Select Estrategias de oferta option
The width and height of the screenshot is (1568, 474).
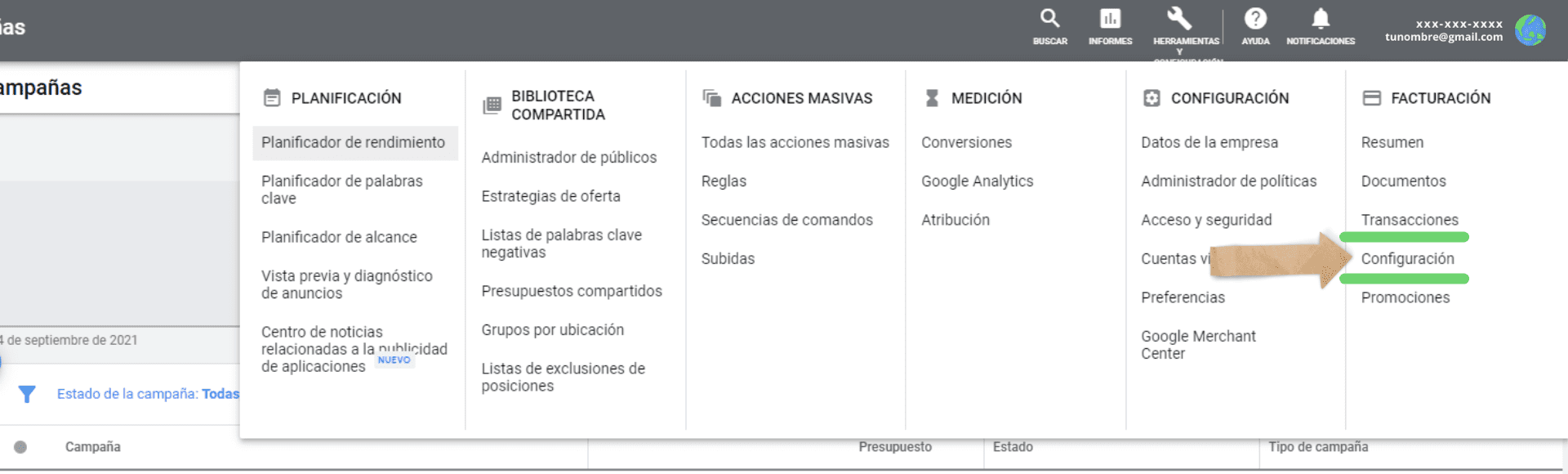tap(550, 196)
